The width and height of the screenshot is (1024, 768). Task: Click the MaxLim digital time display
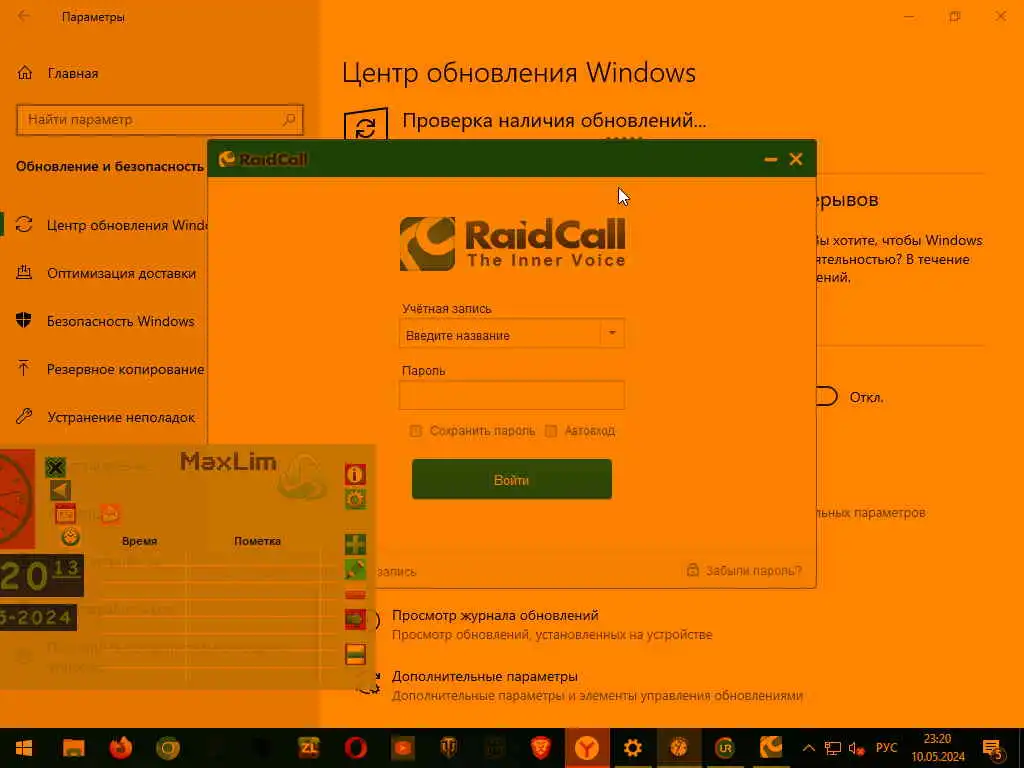(x=42, y=575)
